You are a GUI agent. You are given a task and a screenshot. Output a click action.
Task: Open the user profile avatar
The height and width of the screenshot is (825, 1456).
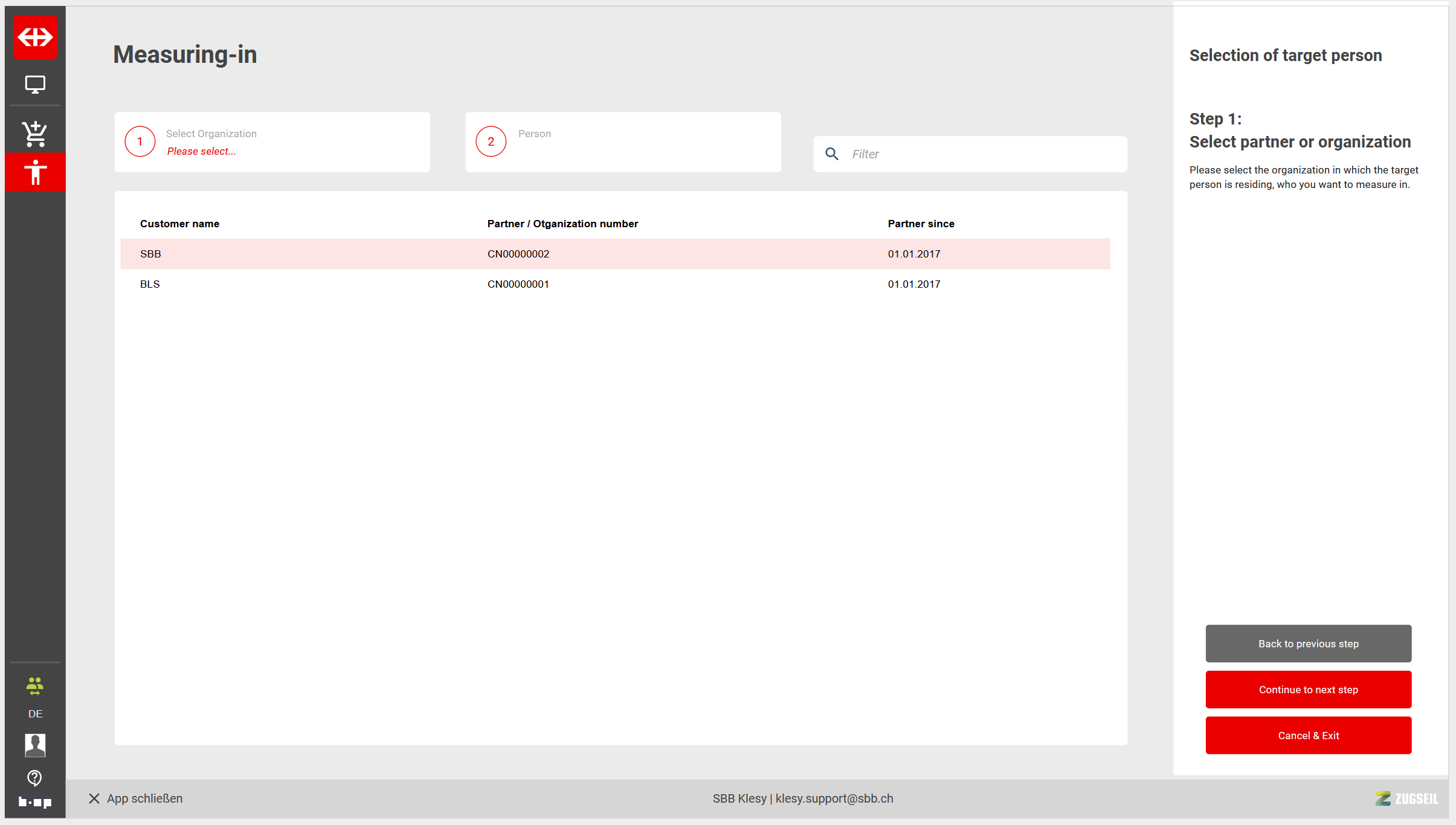coord(35,745)
